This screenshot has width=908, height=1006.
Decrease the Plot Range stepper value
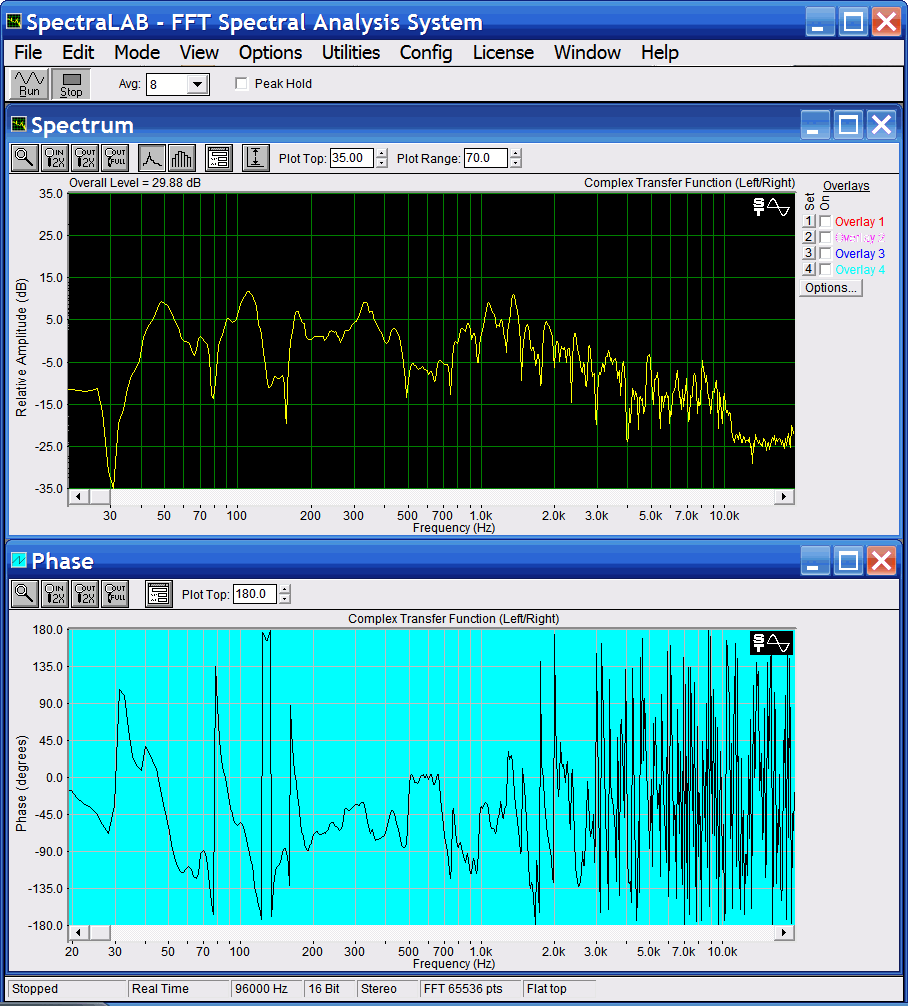(x=515, y=163)
